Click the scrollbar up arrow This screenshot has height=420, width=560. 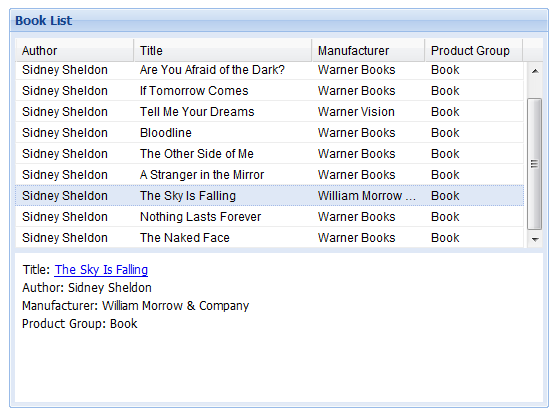535,71
